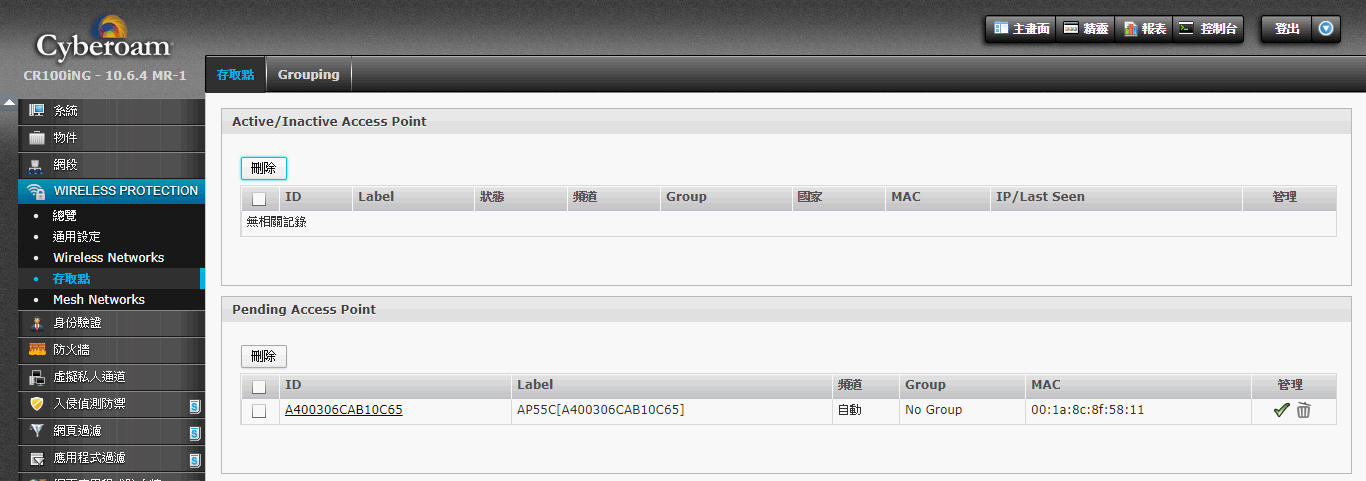The image size is (1366, 481).
Task: Click the sidebar scroll-up arrow
Action: (10, 103)
